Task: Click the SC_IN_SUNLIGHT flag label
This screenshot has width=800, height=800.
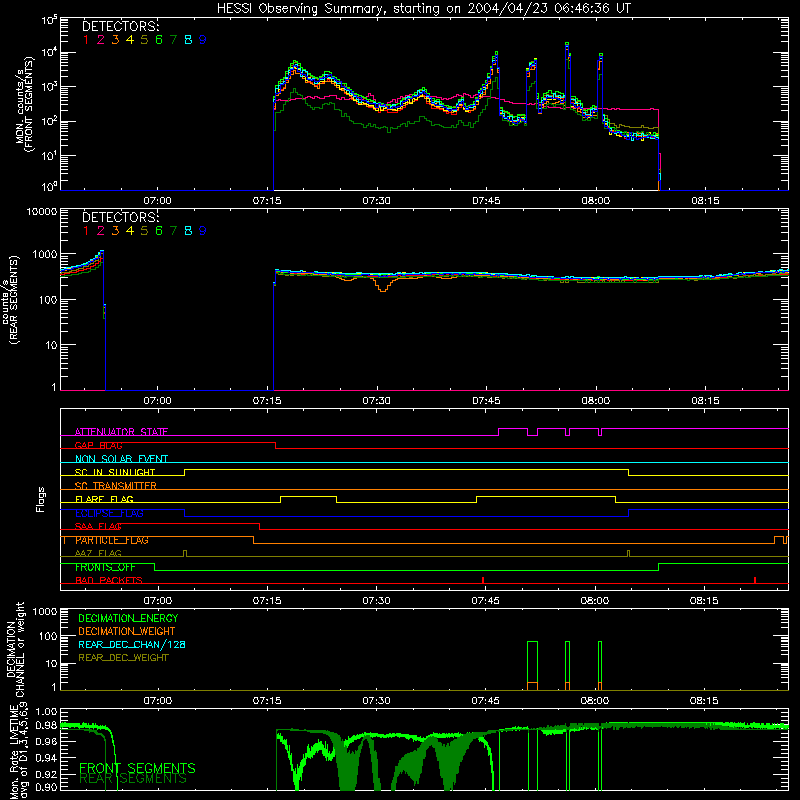Action: pyautogui.click(x=115, y=472)
